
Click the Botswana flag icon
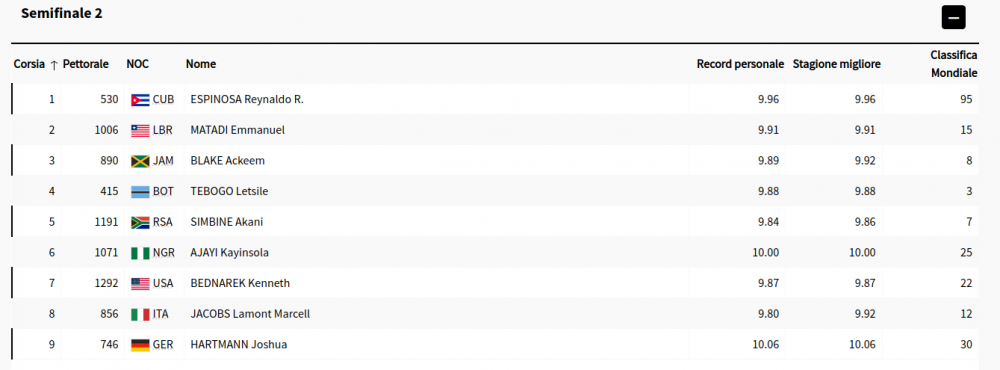pos(140,191)
